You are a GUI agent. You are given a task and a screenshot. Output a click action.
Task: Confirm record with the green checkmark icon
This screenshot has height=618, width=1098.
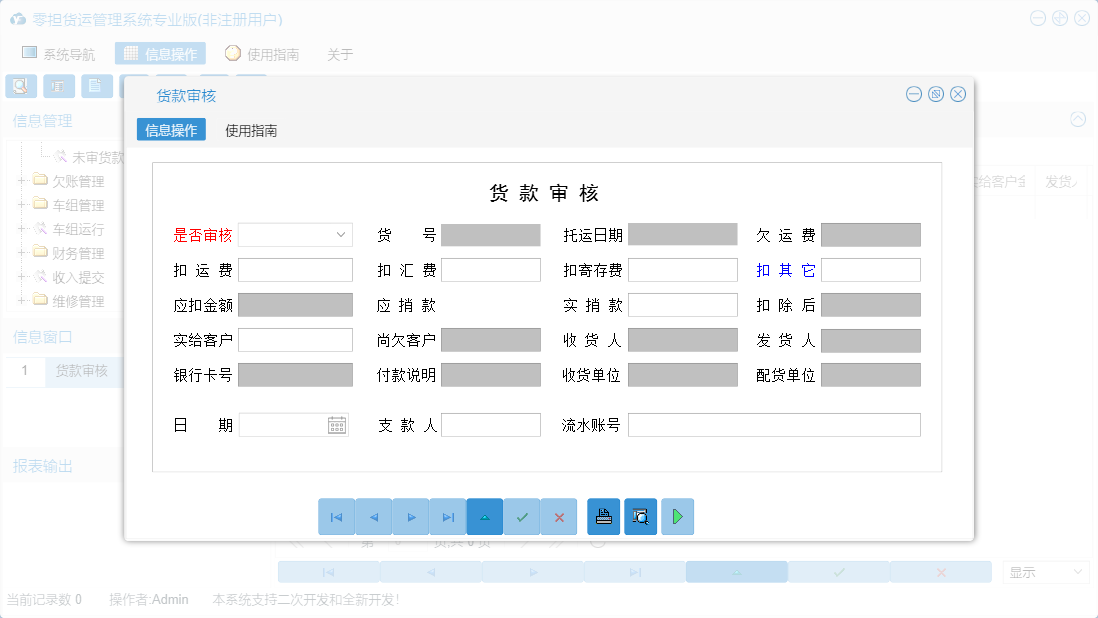pyautogui.click(x=522, y=516)
